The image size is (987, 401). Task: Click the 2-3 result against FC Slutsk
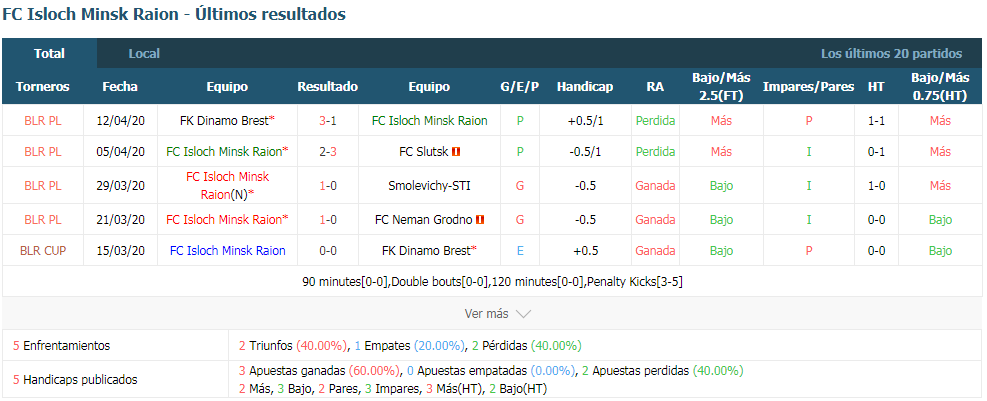click(328, 152)
